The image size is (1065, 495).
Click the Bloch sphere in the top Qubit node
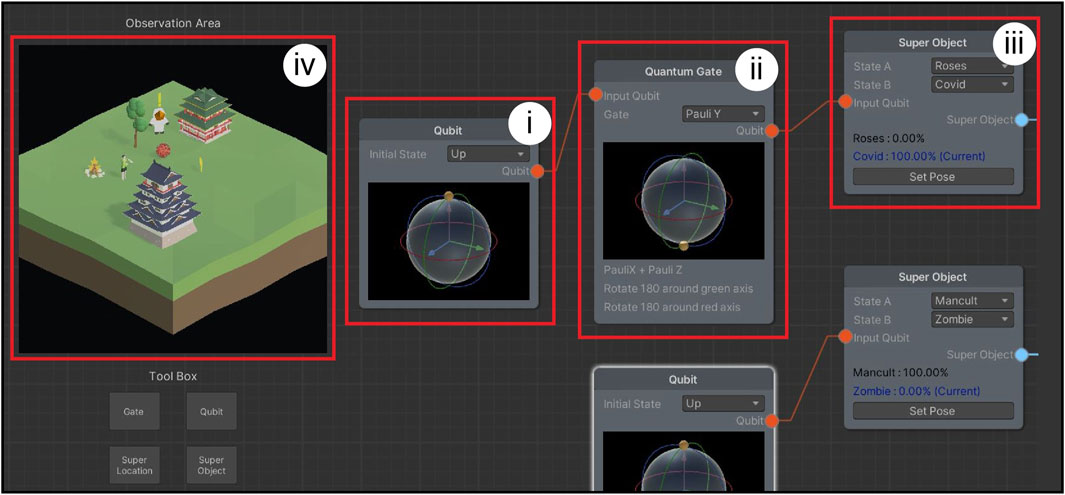448,241
